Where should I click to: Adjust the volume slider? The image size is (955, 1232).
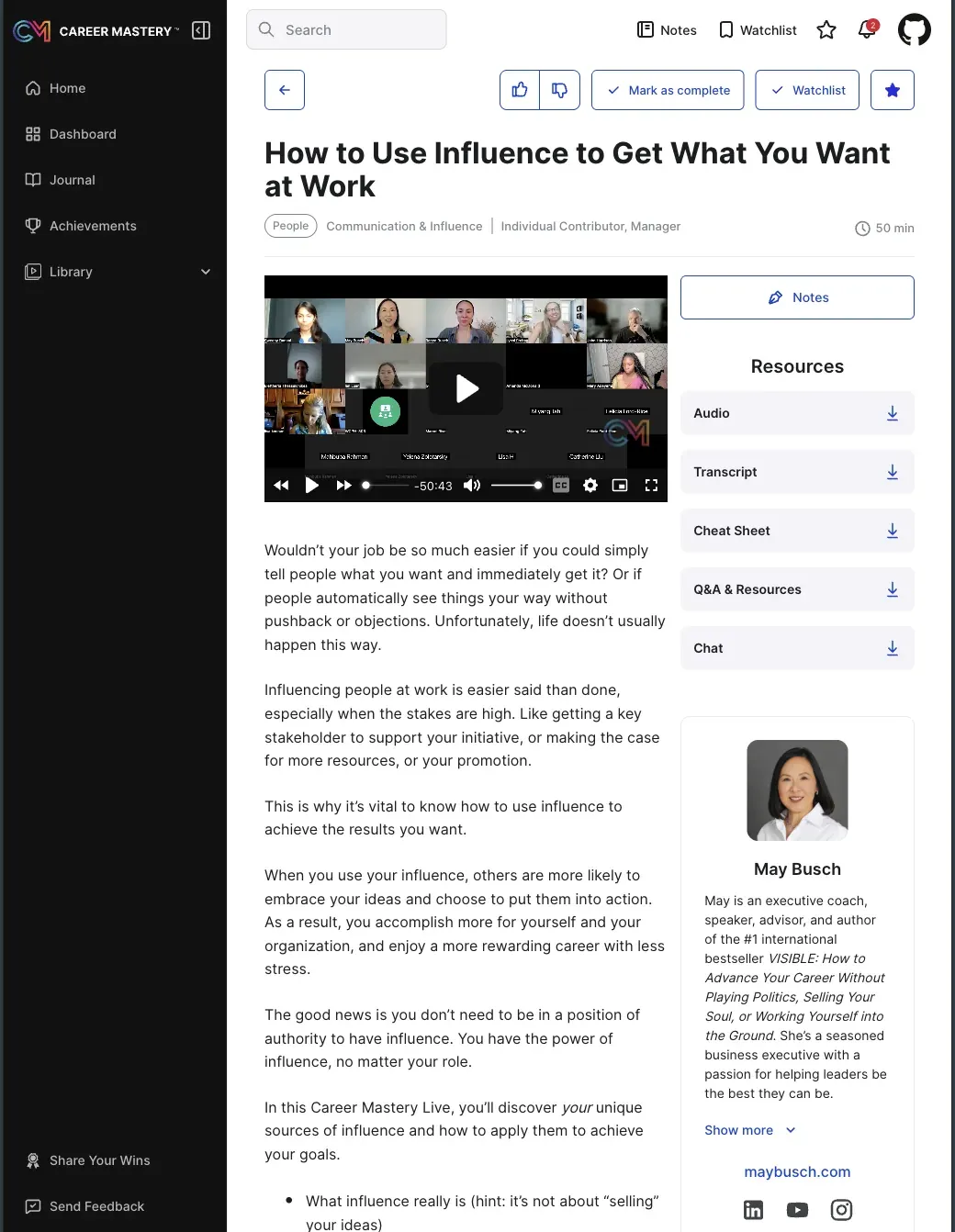517,485
